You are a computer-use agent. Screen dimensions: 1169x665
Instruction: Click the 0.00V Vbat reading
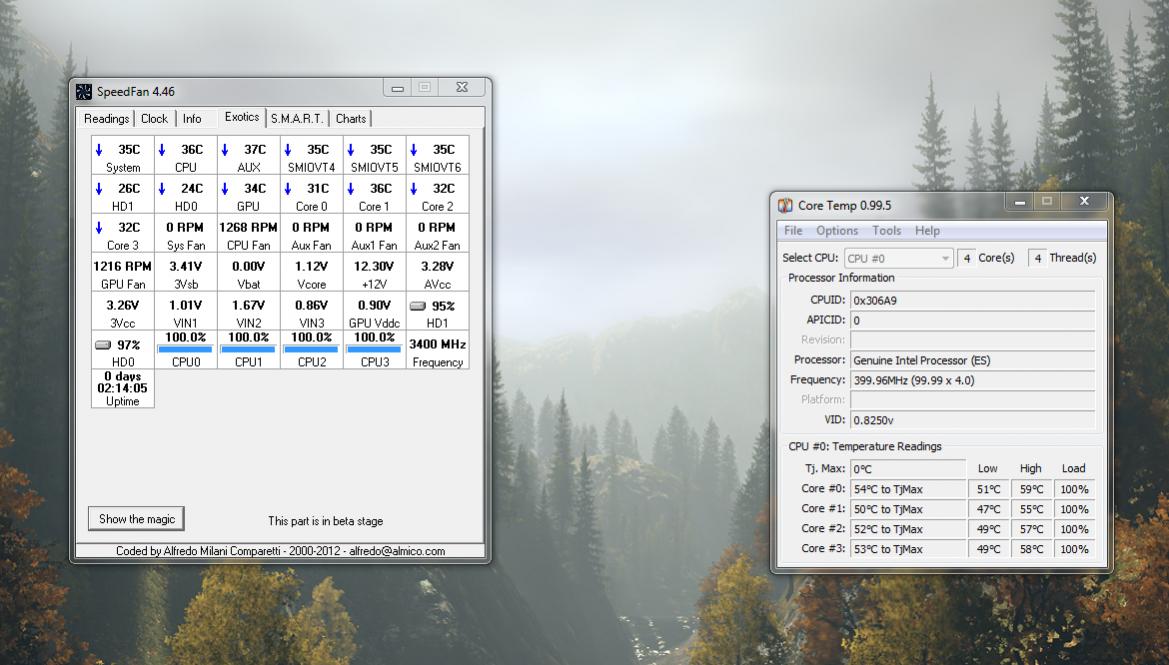248,274
